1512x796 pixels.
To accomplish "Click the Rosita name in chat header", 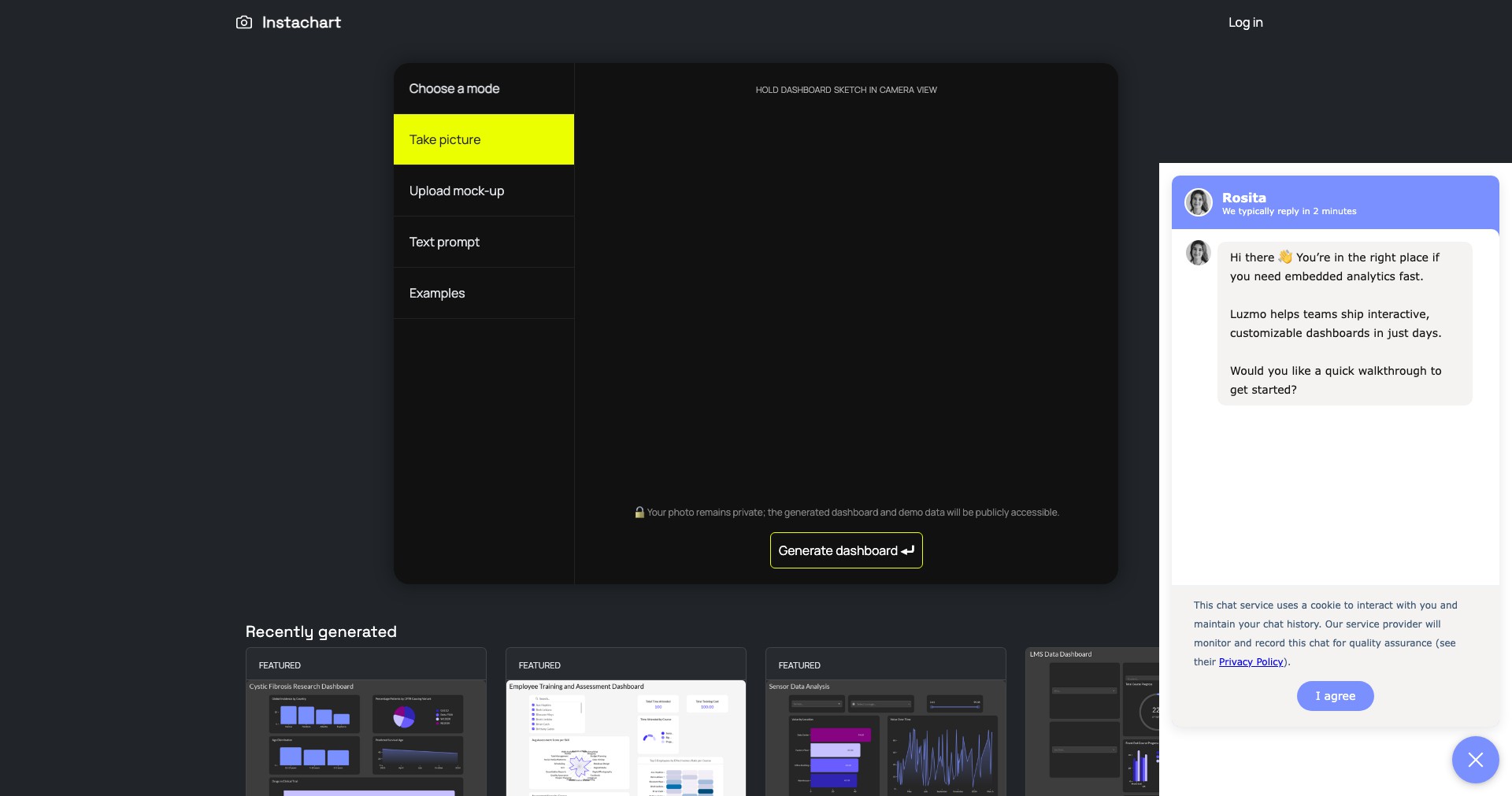I will coord(1244,198).
